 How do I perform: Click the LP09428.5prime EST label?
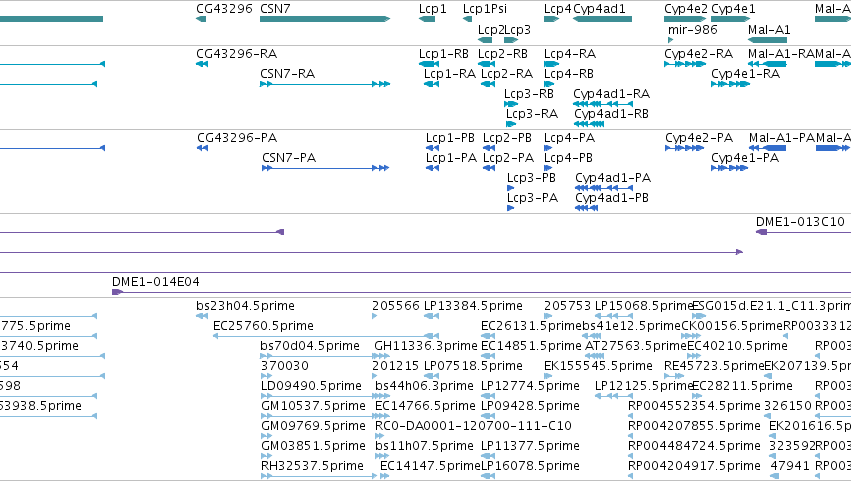[531, 407]
